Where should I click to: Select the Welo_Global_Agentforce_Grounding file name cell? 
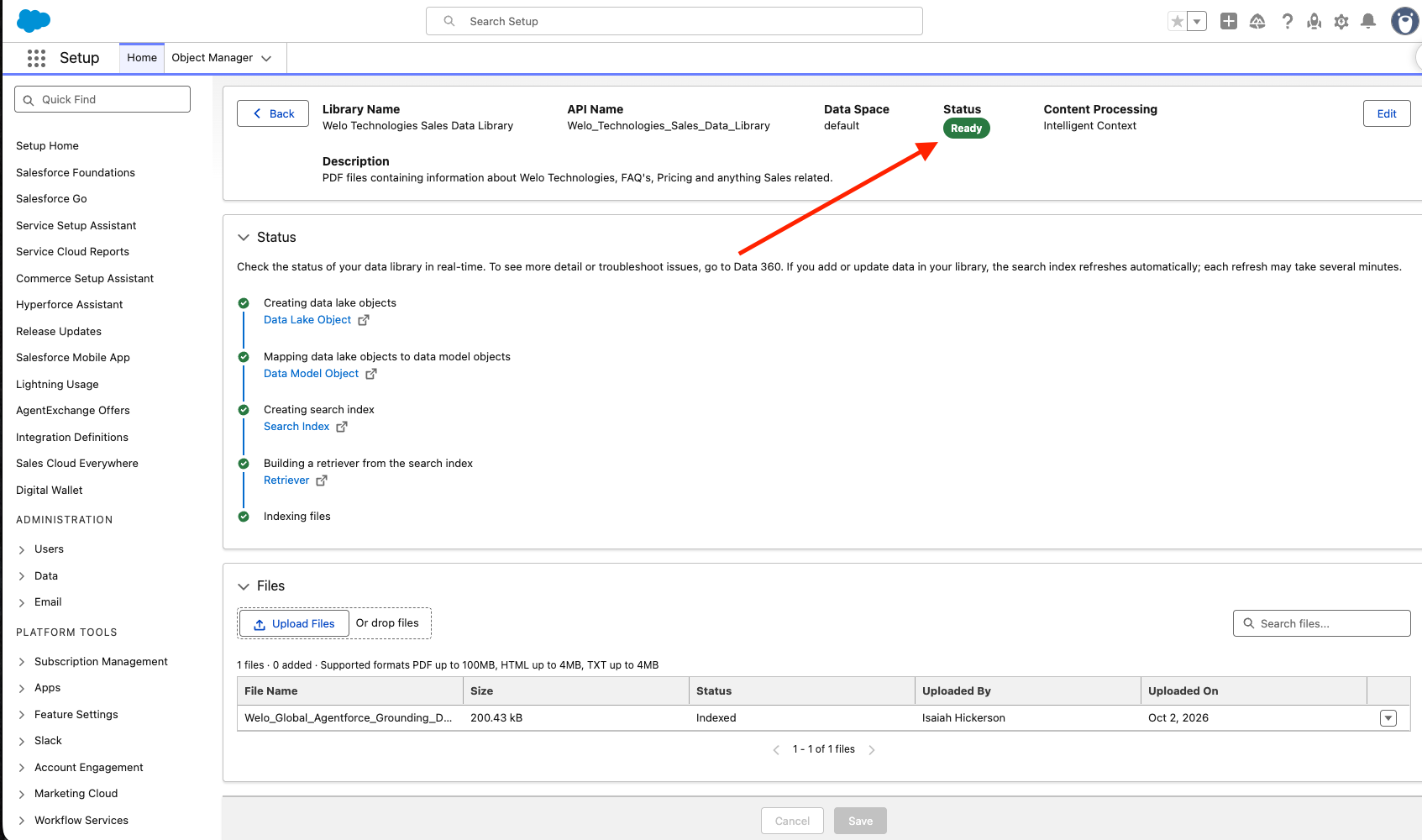[x=350, y=718]
